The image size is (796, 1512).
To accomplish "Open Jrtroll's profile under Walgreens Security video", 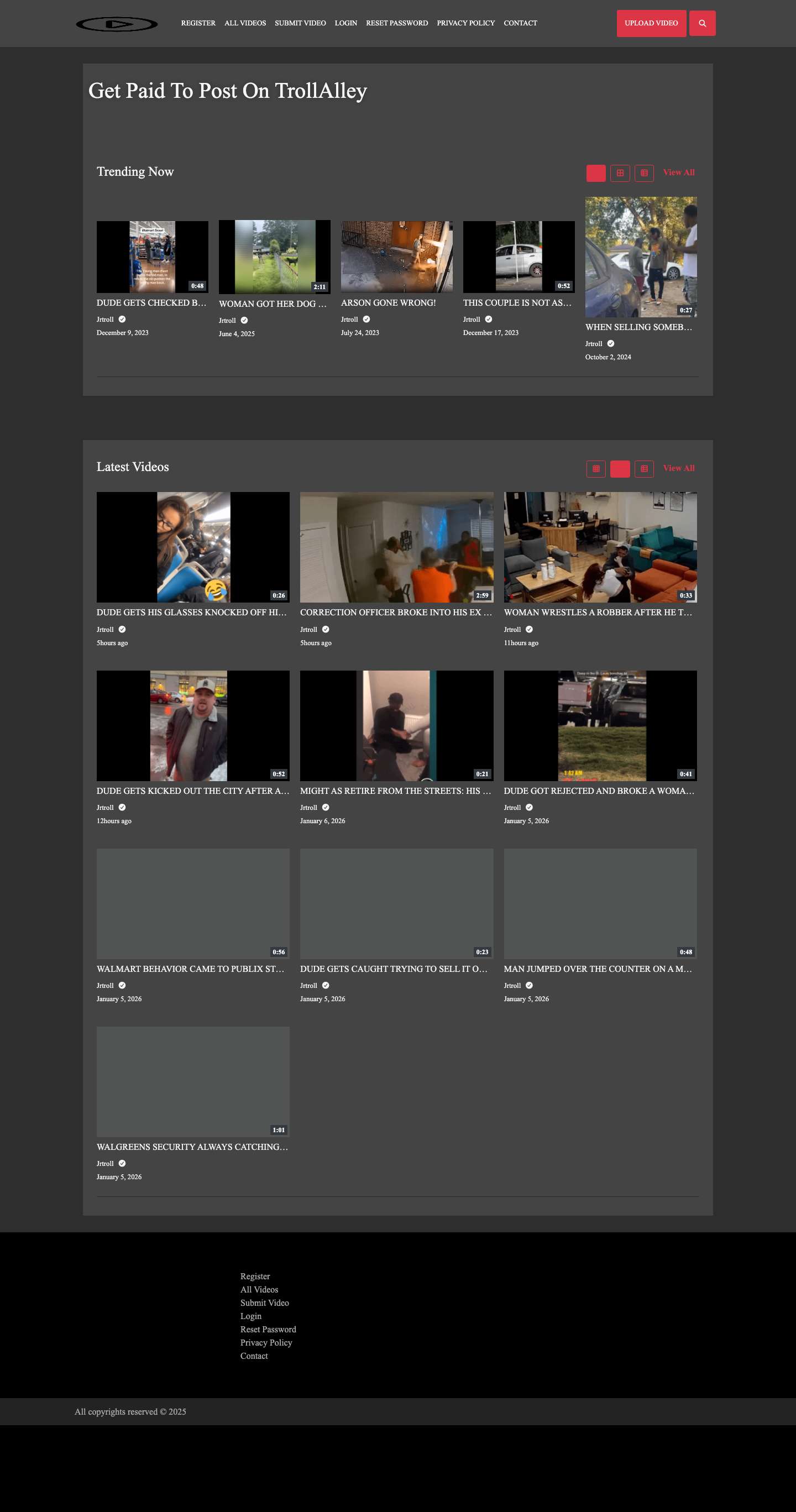I will (x=105, y=1163).
